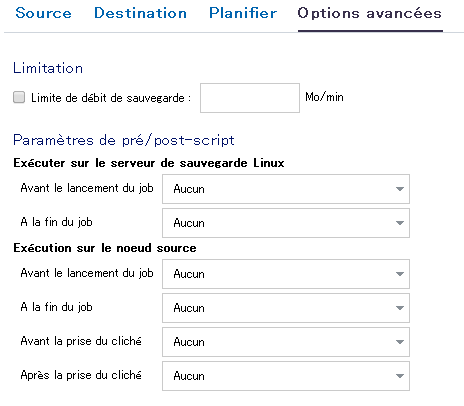
Task: Select the Options avancées tab
Action: [370, 13]
